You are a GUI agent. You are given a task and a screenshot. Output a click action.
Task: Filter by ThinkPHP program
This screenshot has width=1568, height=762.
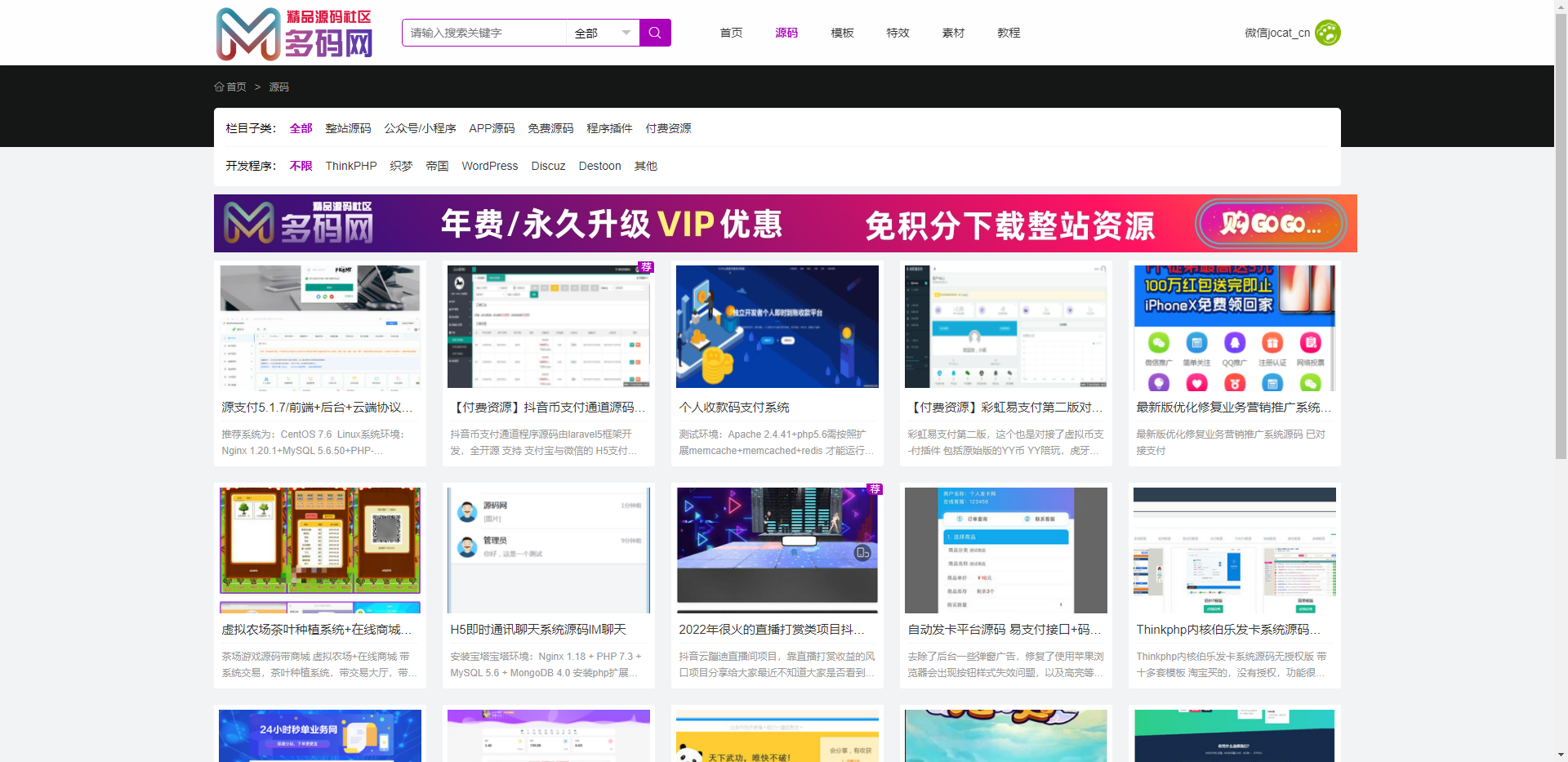pyautogui.click(x=351, y=166)
